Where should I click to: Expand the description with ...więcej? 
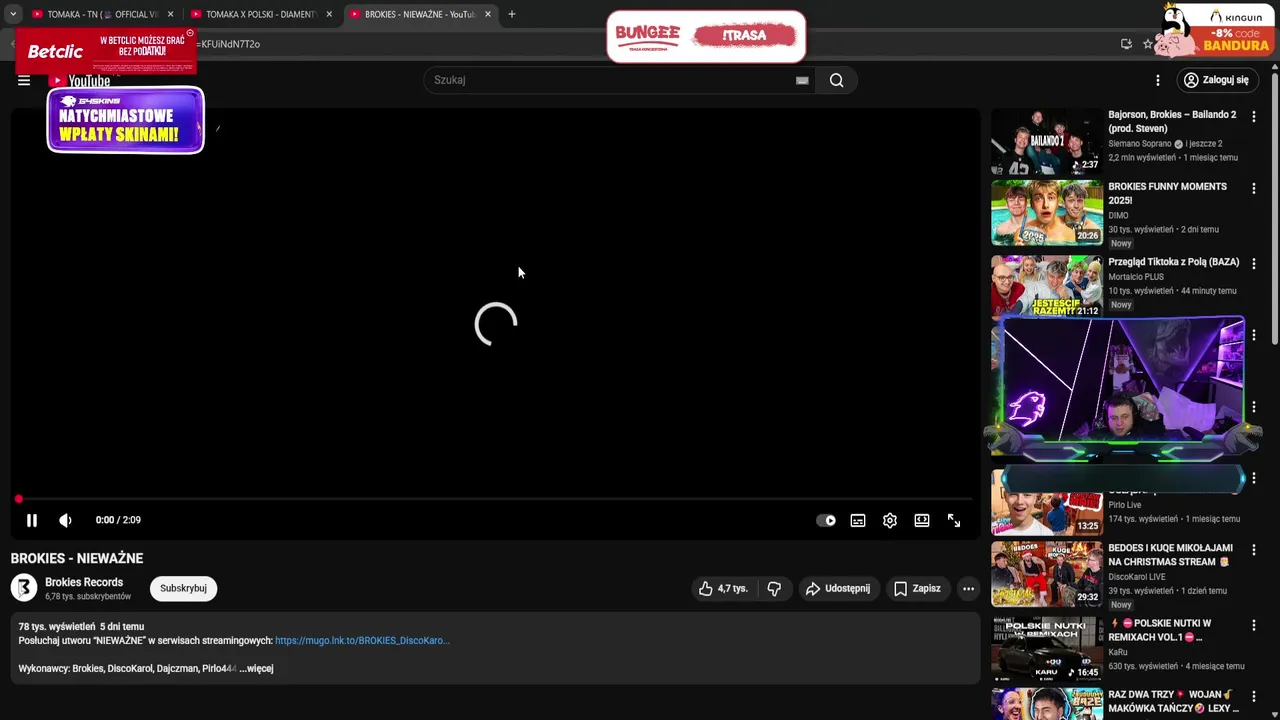[x=256, y=668]
